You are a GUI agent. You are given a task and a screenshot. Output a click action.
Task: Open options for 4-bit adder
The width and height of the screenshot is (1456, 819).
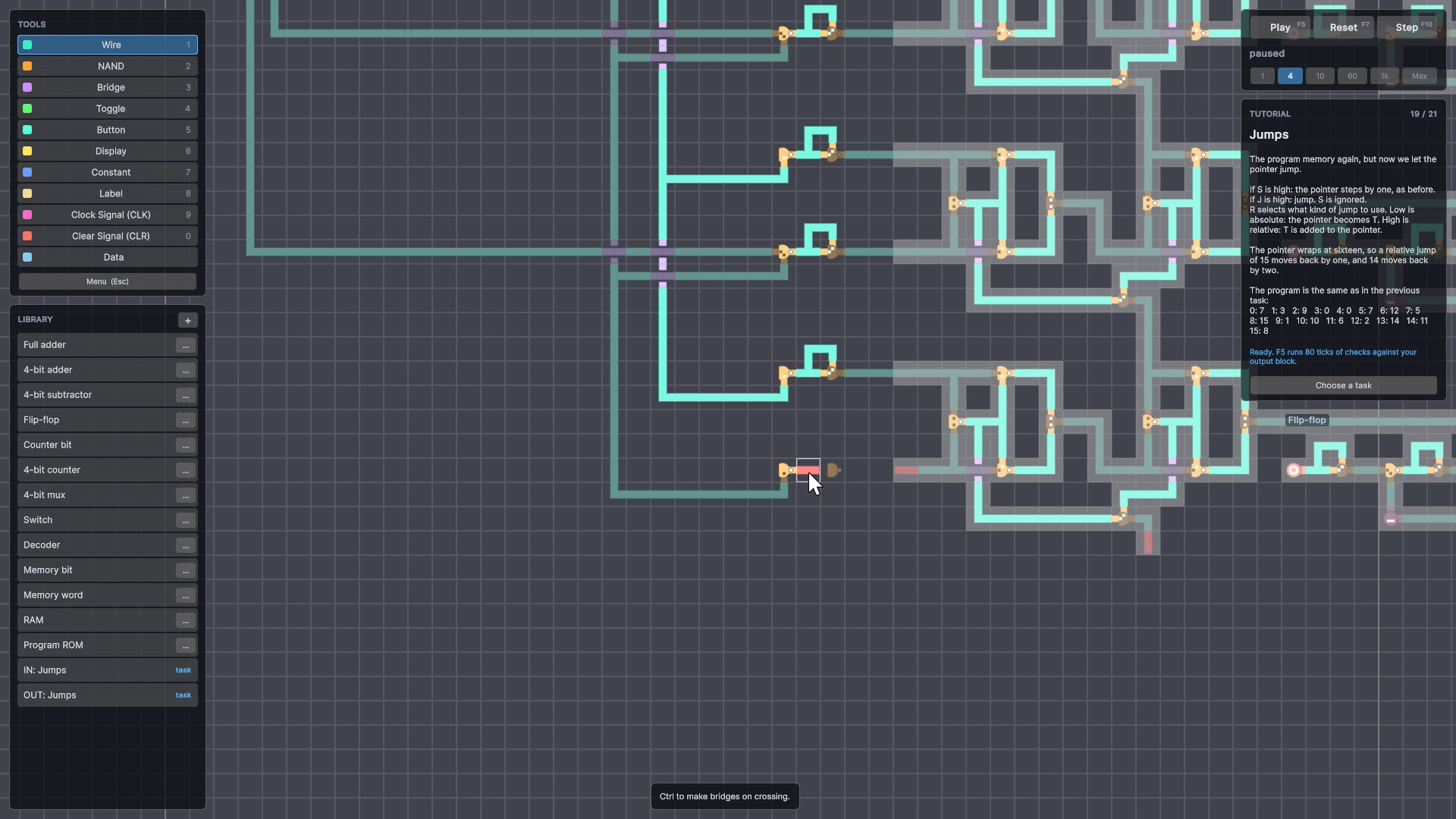186,370
